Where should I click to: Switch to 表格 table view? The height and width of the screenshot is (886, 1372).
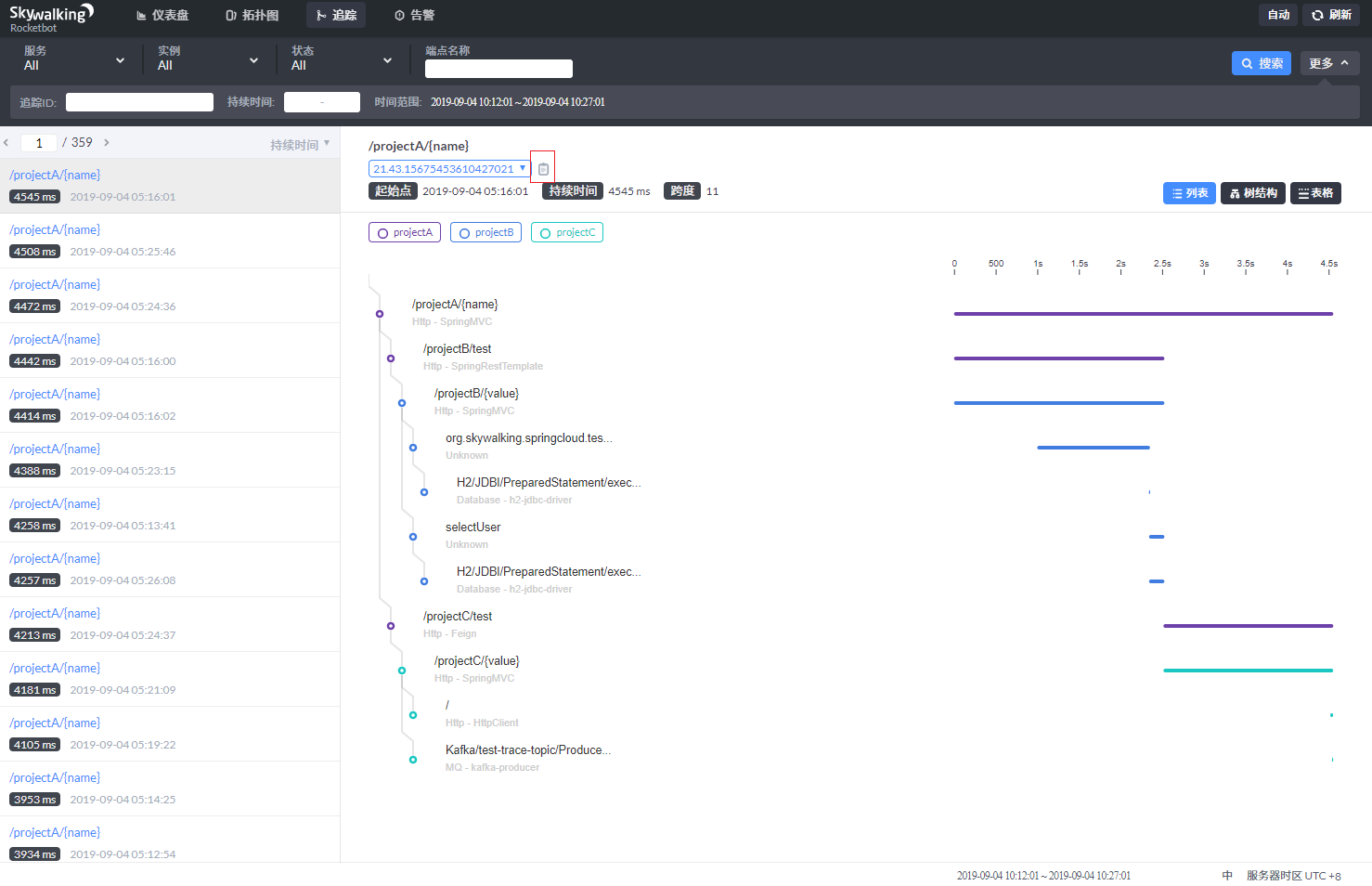[1315, 193]
